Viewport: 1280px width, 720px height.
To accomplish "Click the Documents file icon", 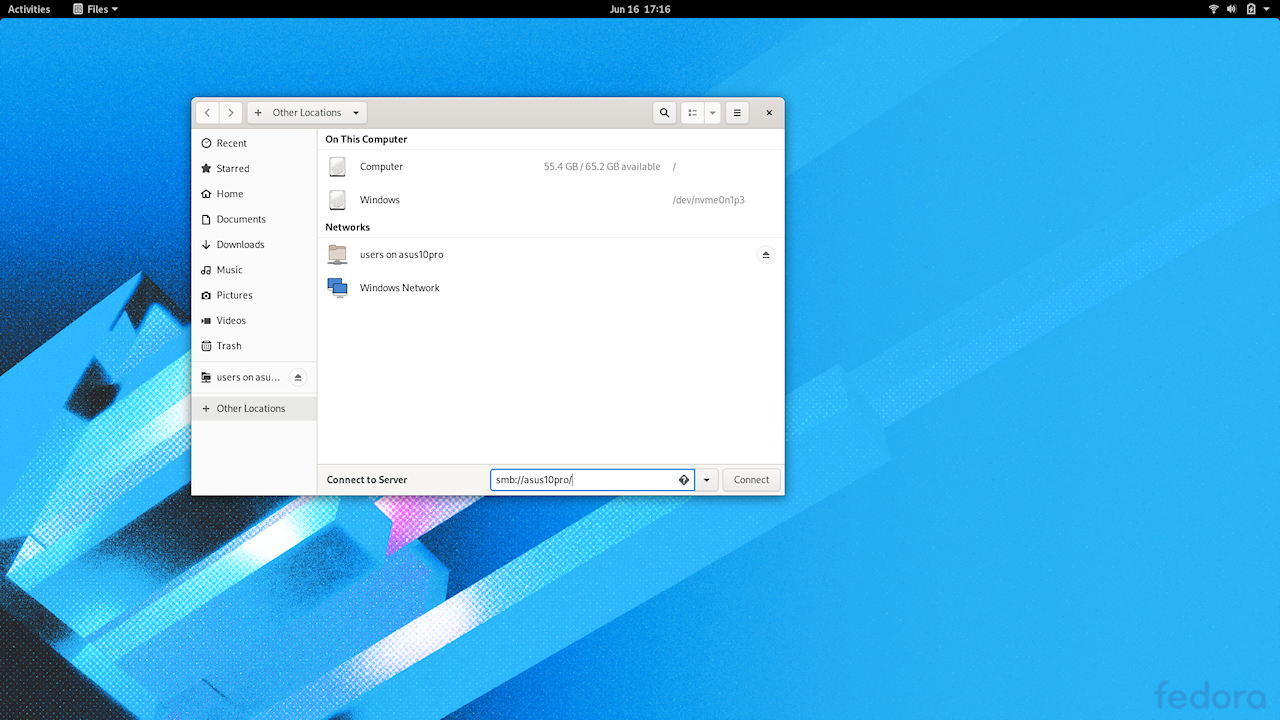I will (206, 219).
